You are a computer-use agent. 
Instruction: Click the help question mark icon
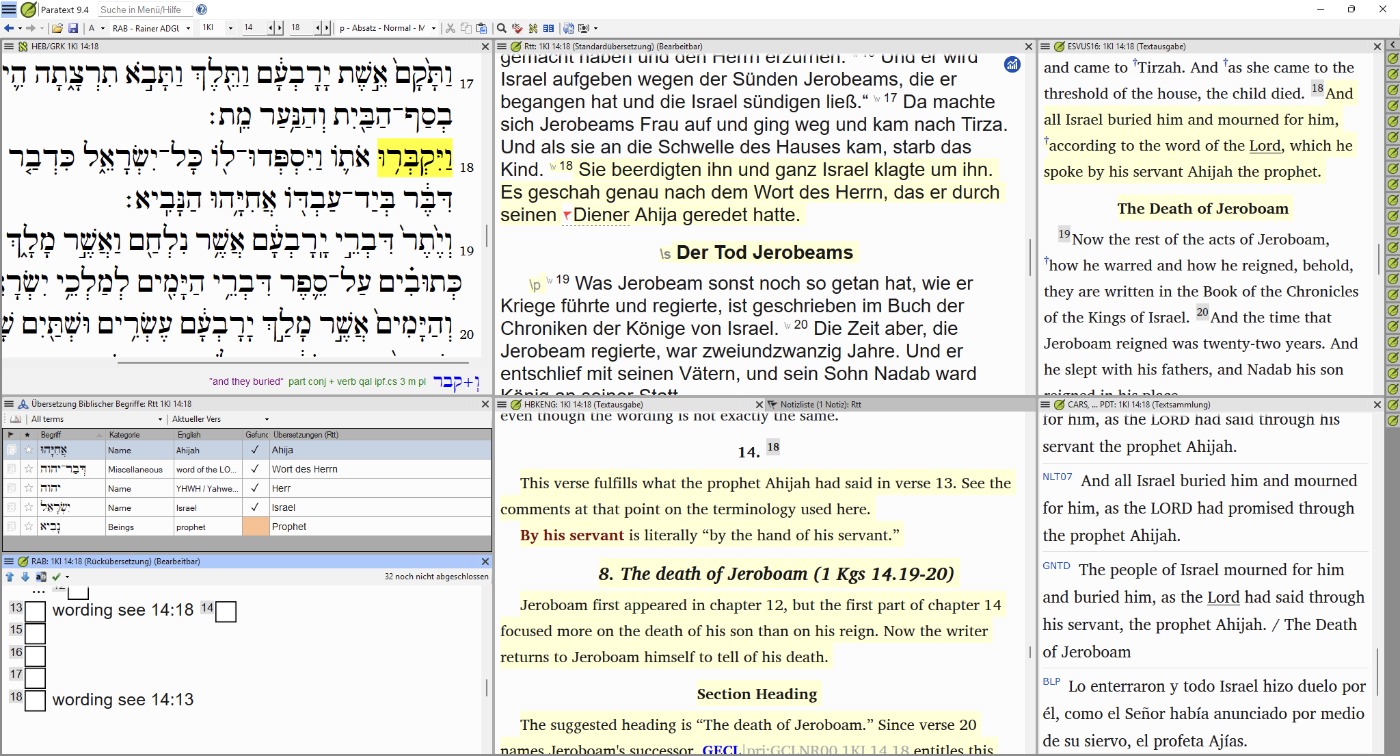coord(202,9)
